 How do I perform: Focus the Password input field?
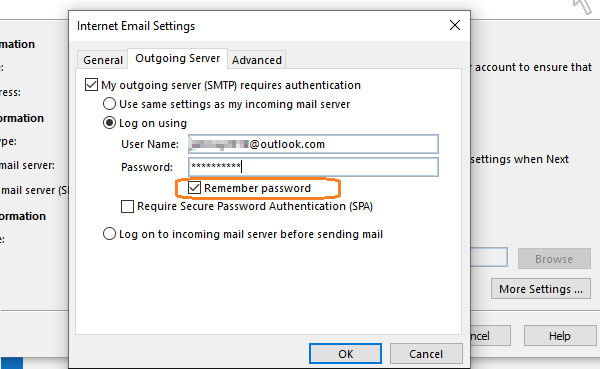[x=313, y=167]
